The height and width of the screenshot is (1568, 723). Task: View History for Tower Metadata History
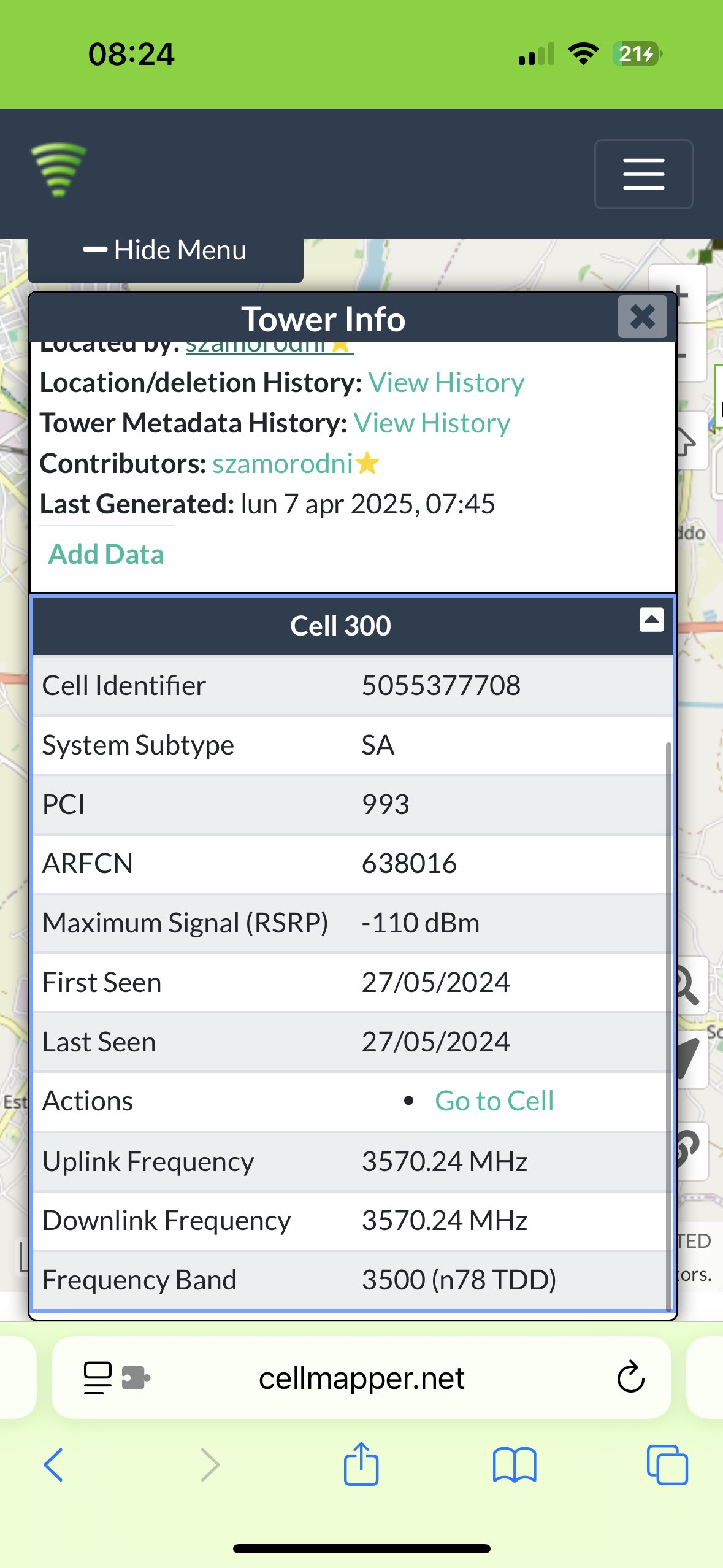point(432,423)
